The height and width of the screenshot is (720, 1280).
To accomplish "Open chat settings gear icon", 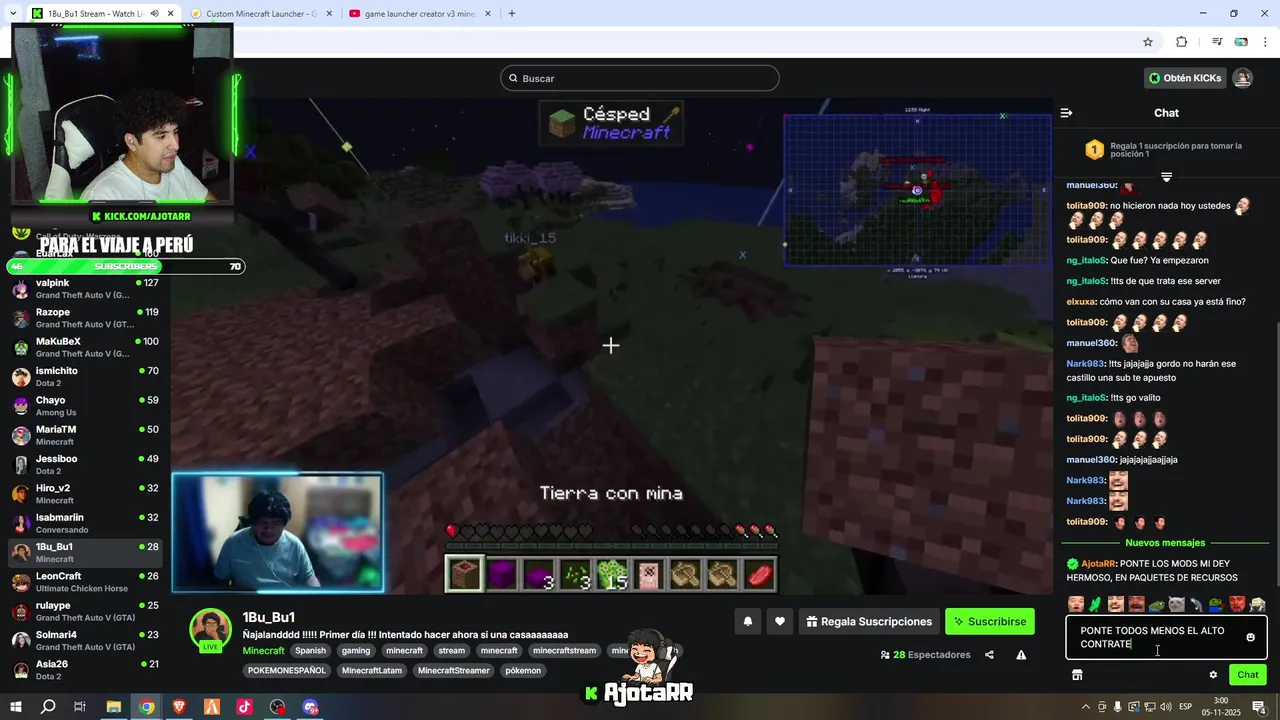I will point(1213,675).
